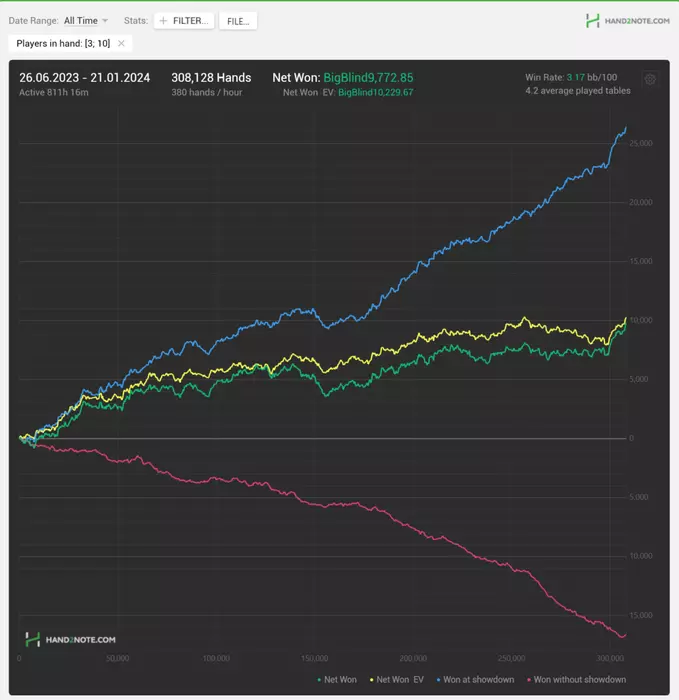Open the All Time date range dropdown
The image size is (679, 700).
tap(86, 21)
